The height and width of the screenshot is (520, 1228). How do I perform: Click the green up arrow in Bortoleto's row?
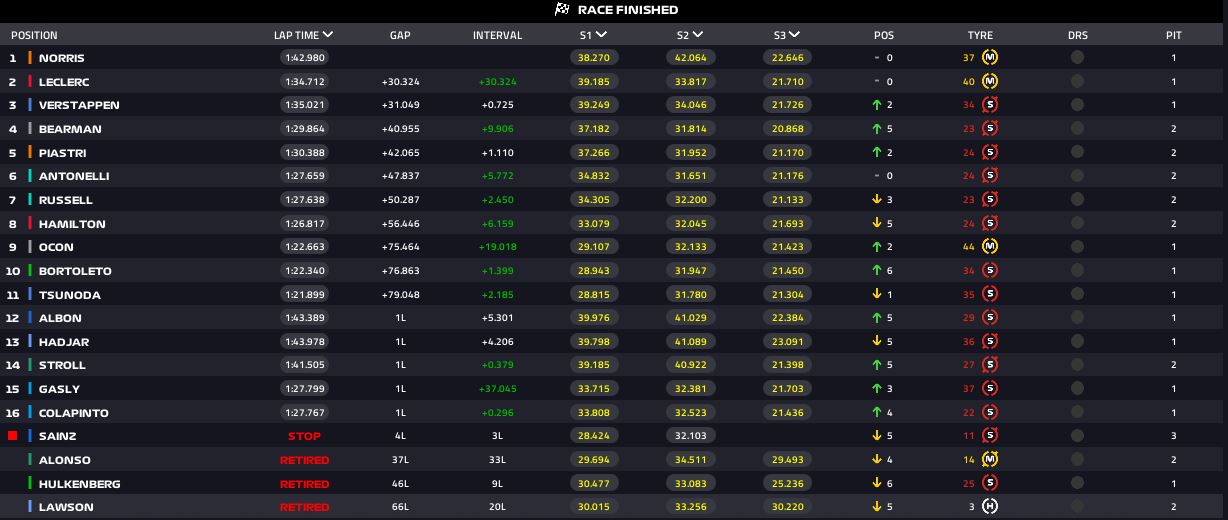pyautogui.click(x=876, y=271)
